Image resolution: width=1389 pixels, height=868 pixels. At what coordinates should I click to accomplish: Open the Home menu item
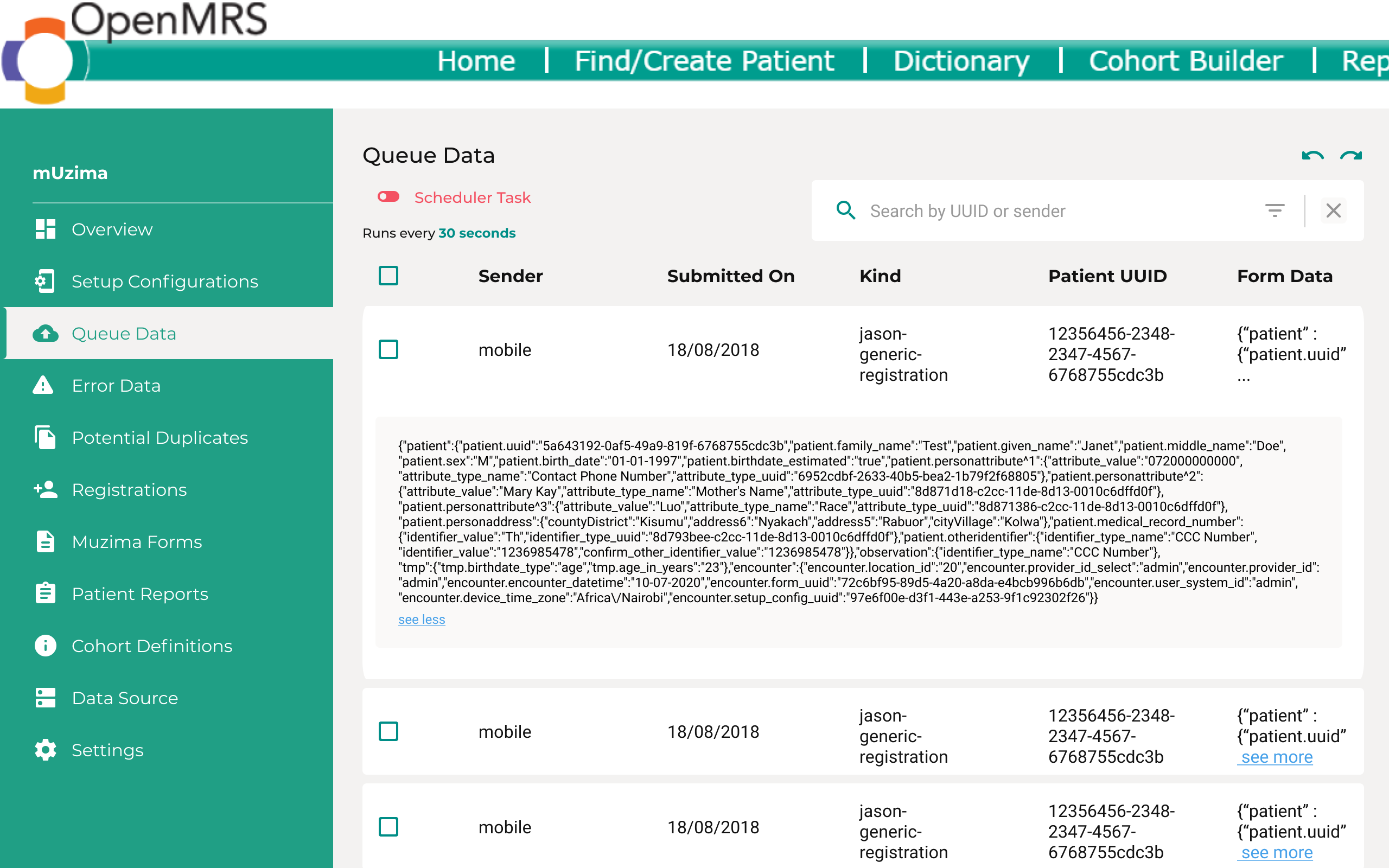[x=476, y=61]
